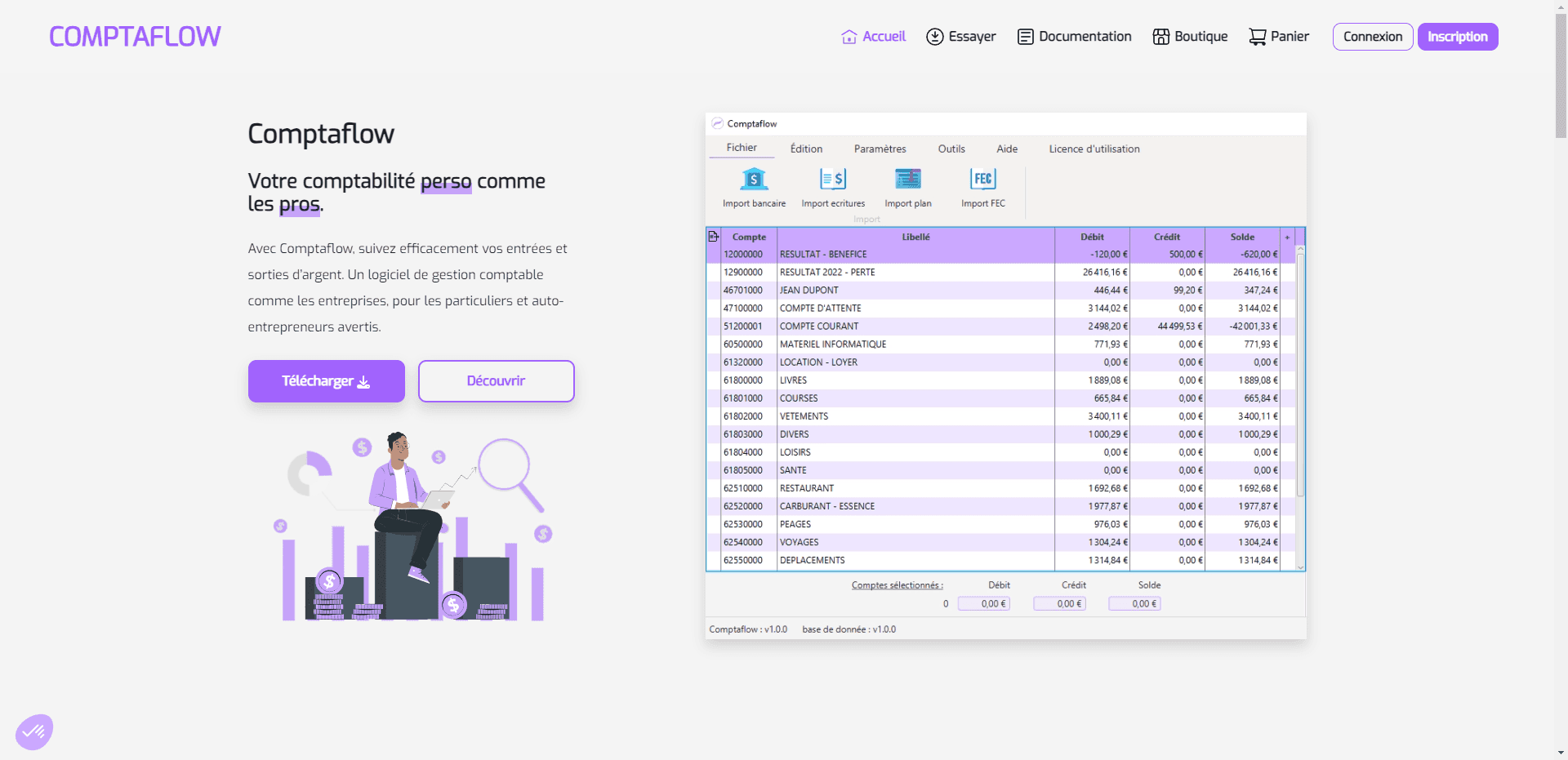The height and width of the screenshot is (760, 1568).
Task: Click the COMPTAFLOW logo
Action: point(135,37)
